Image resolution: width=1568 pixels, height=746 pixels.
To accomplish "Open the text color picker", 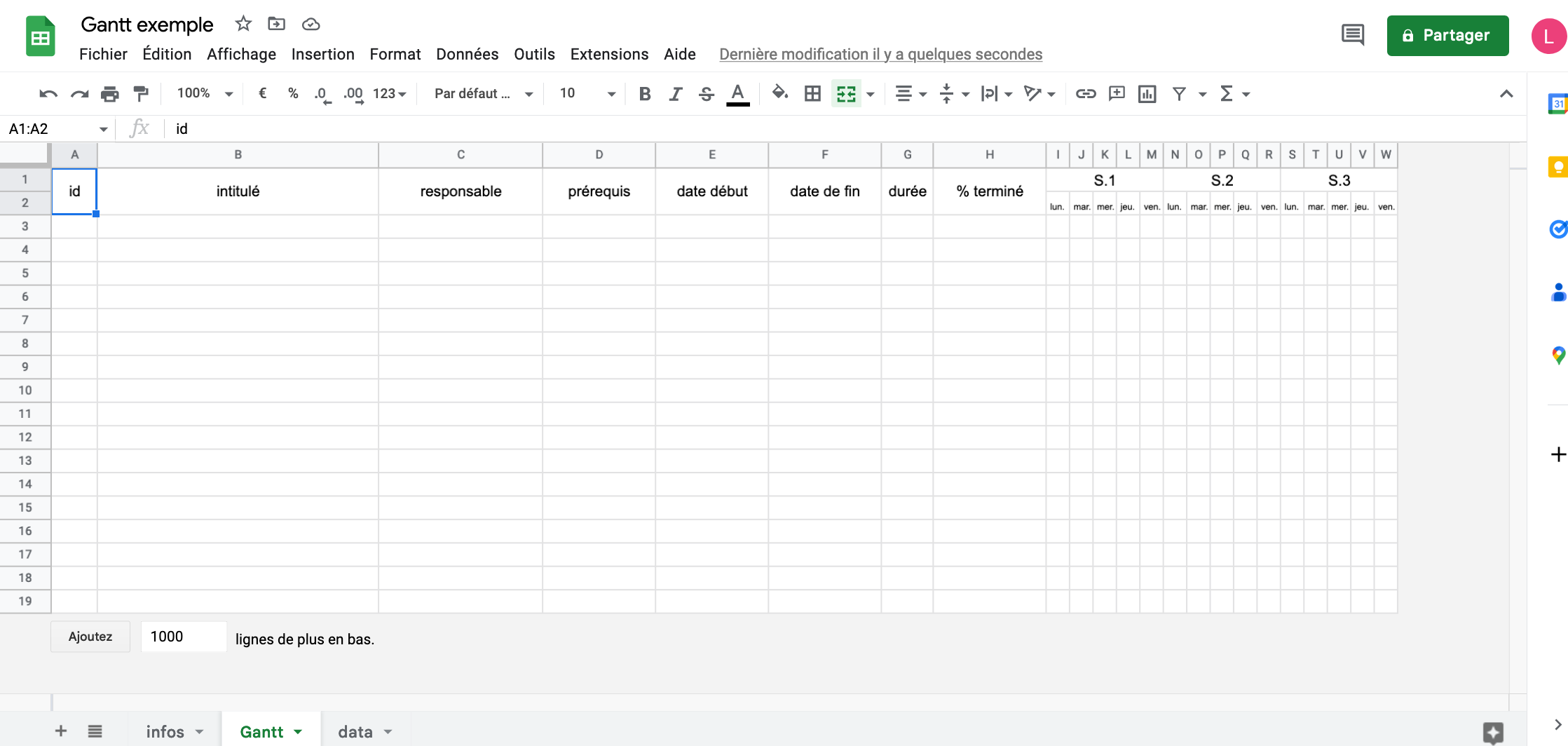I will click(737, 94).
